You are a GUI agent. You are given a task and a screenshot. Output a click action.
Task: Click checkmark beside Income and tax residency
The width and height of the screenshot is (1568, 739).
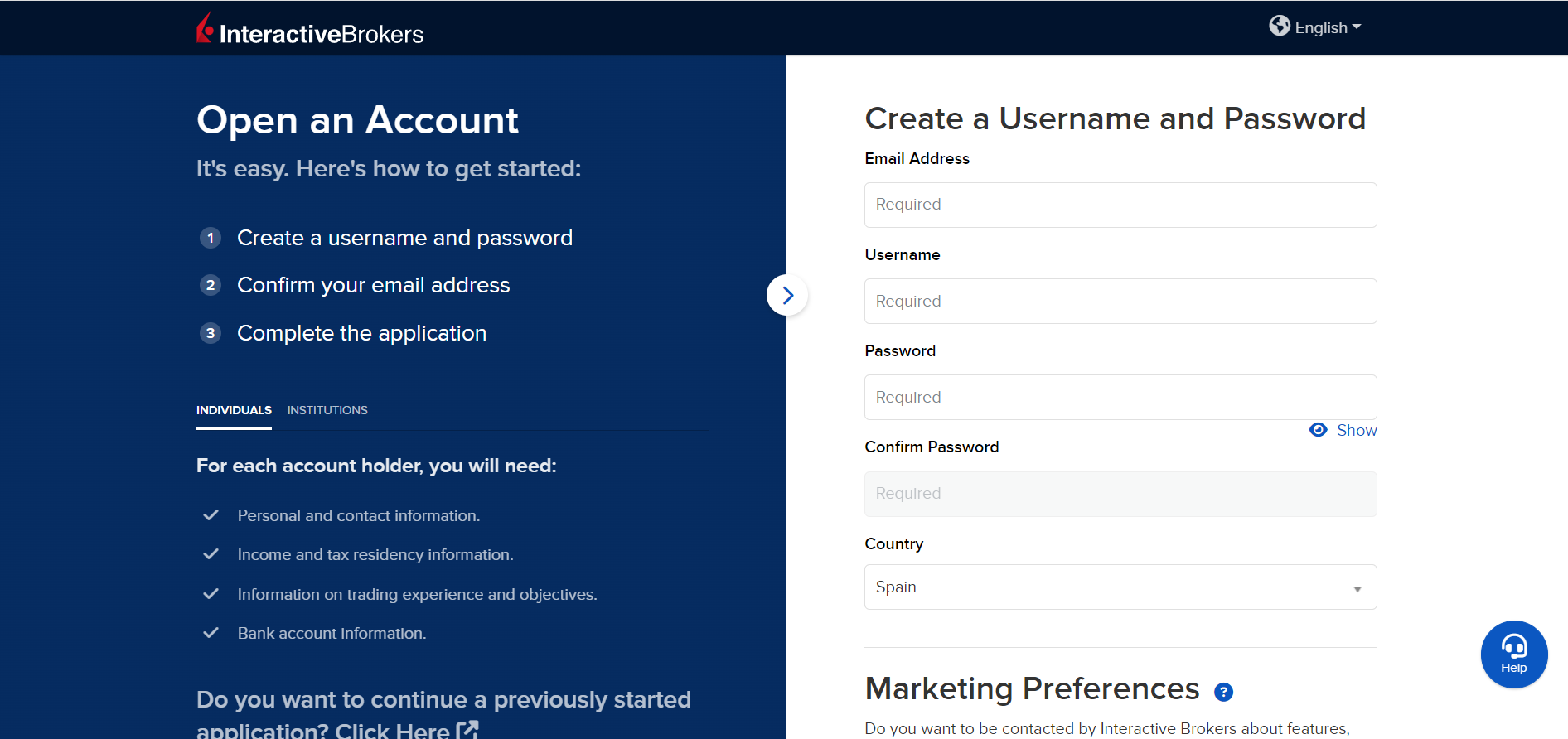click(x=211, y=554)
